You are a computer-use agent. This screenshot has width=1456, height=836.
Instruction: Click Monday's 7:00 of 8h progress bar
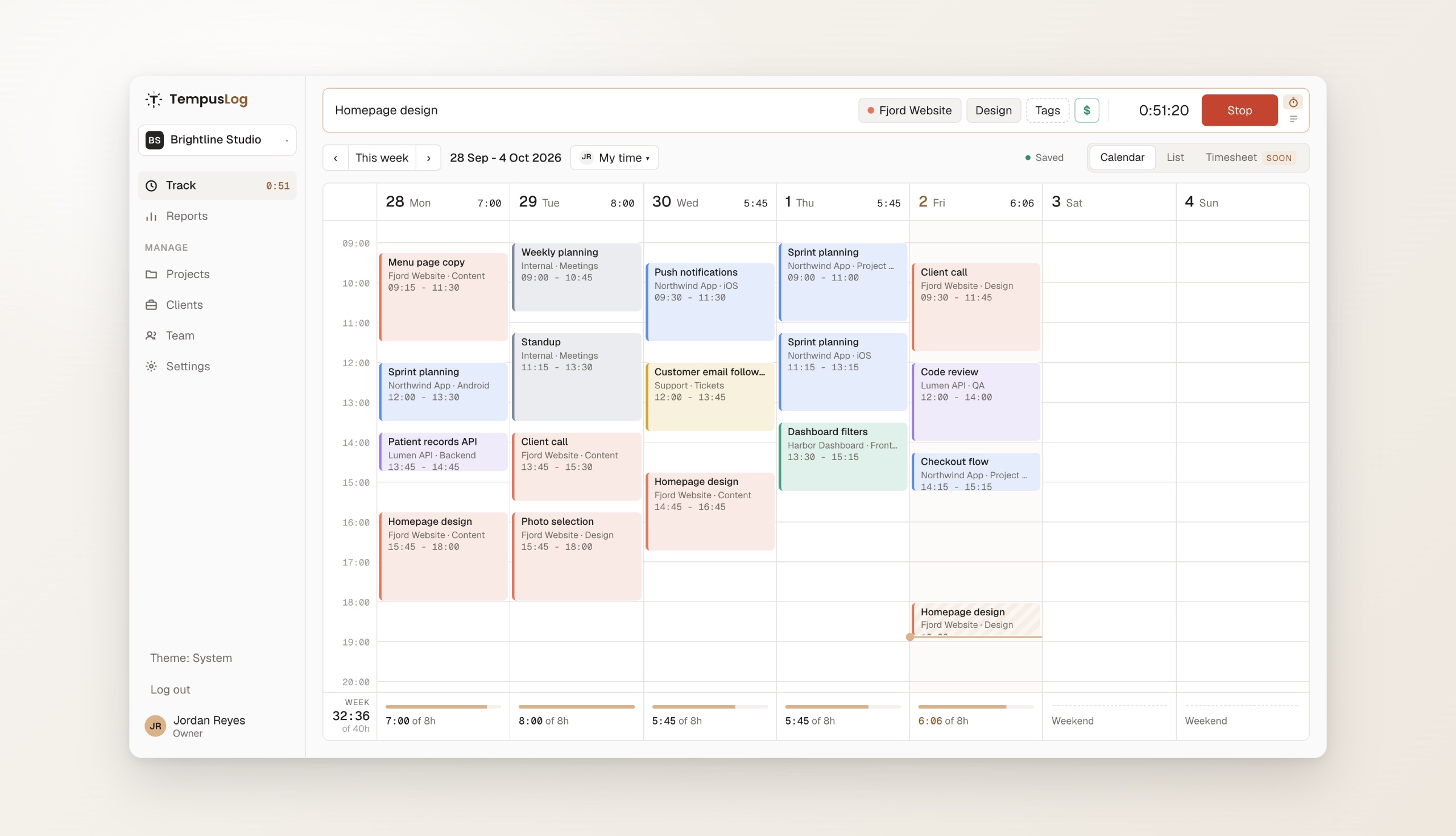pyautogui.click(x=443, y=707)
